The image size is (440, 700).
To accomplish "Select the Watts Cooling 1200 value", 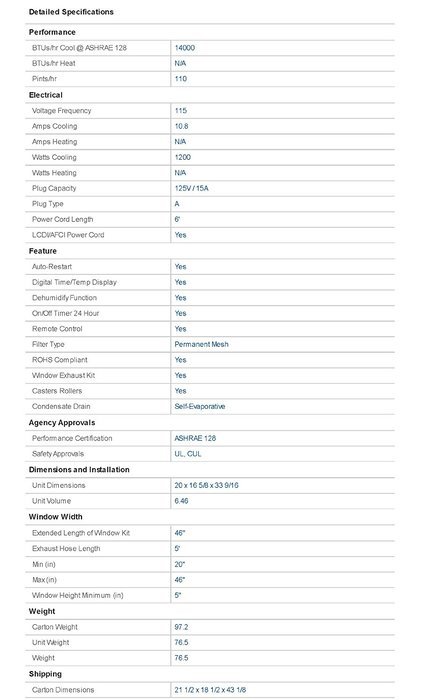I will click(183, 157).
